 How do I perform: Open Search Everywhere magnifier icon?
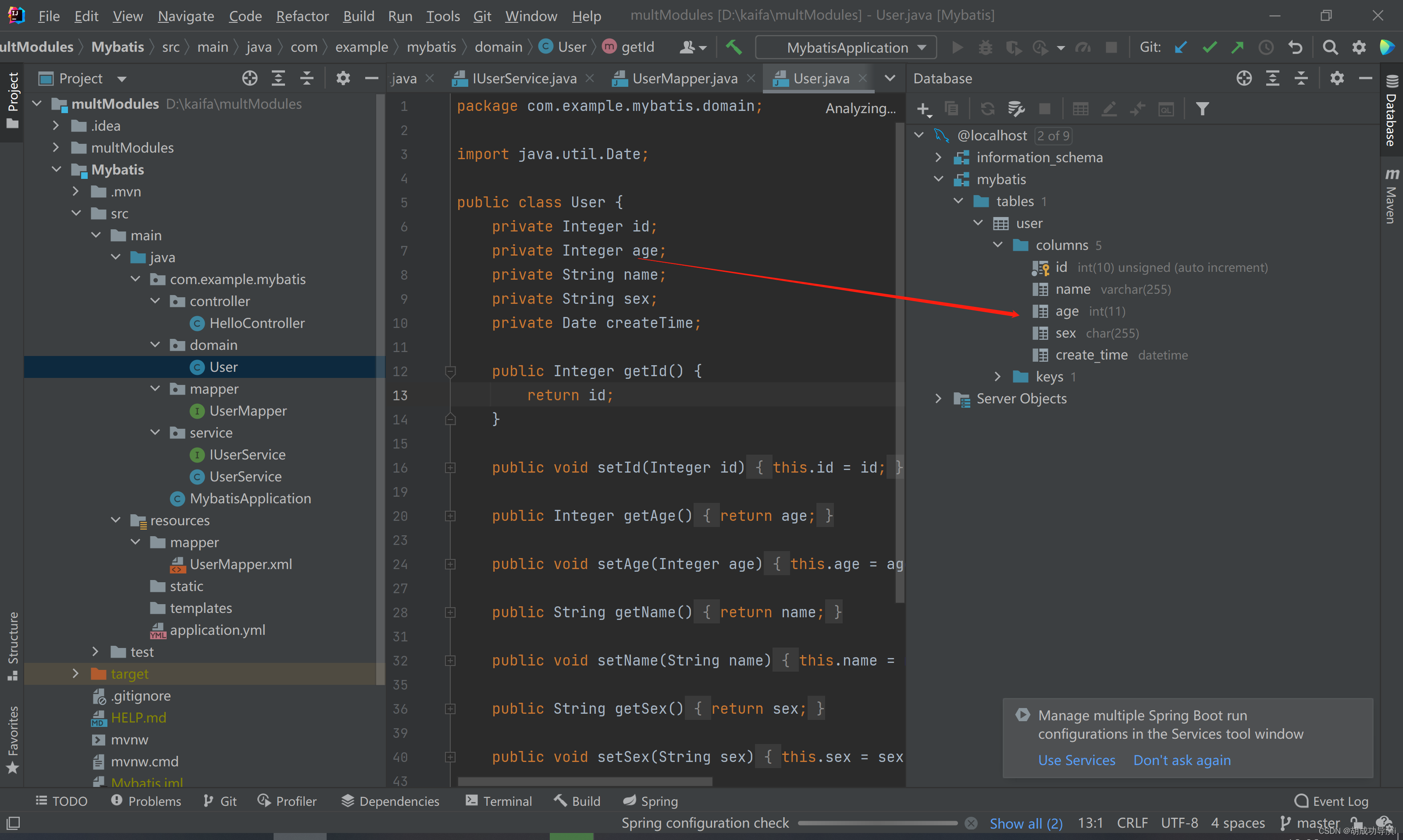(1330, 47)
